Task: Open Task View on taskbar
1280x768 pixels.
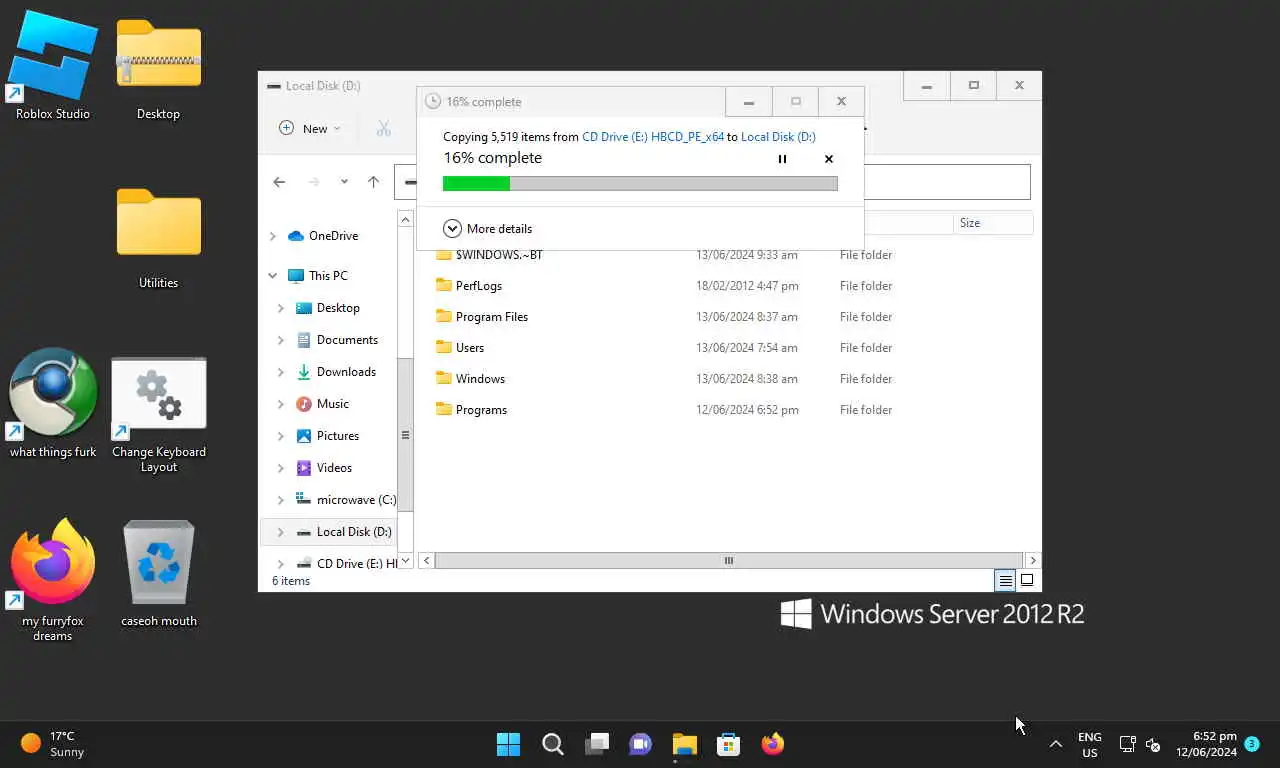Action: click(597, 744)
